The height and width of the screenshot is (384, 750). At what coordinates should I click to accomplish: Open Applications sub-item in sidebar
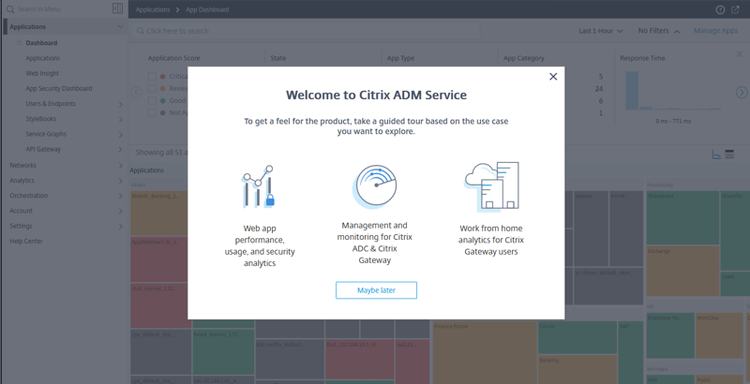pos(43,58)
